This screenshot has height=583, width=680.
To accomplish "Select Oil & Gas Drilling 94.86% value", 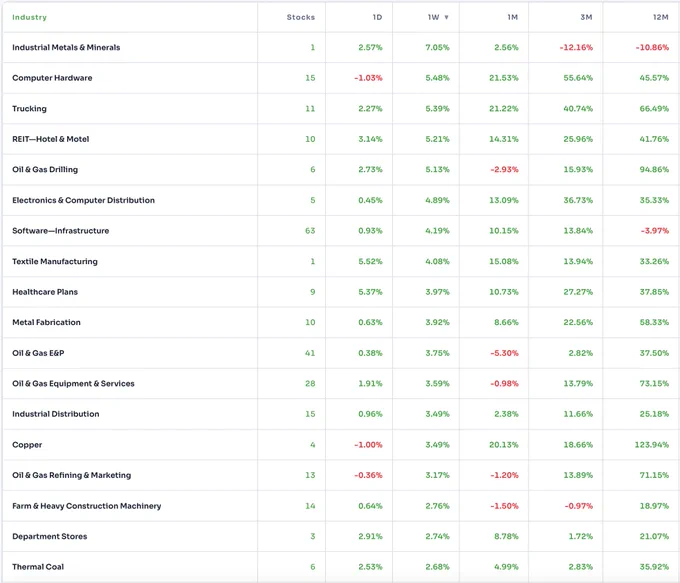I will pyautogui.click(x=654, y=170).
